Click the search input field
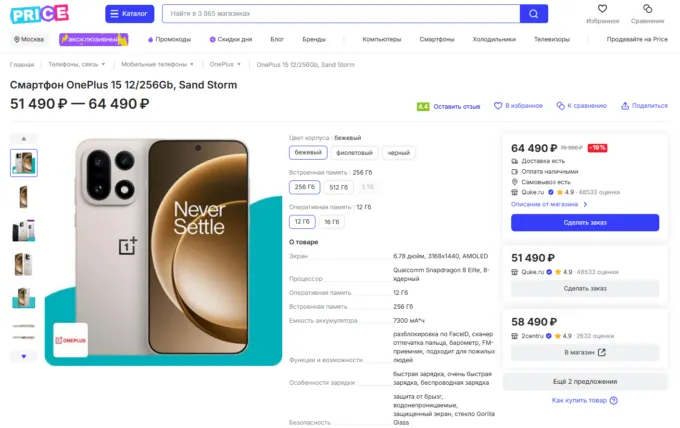The image size is (680, 428). pos(340,14)
